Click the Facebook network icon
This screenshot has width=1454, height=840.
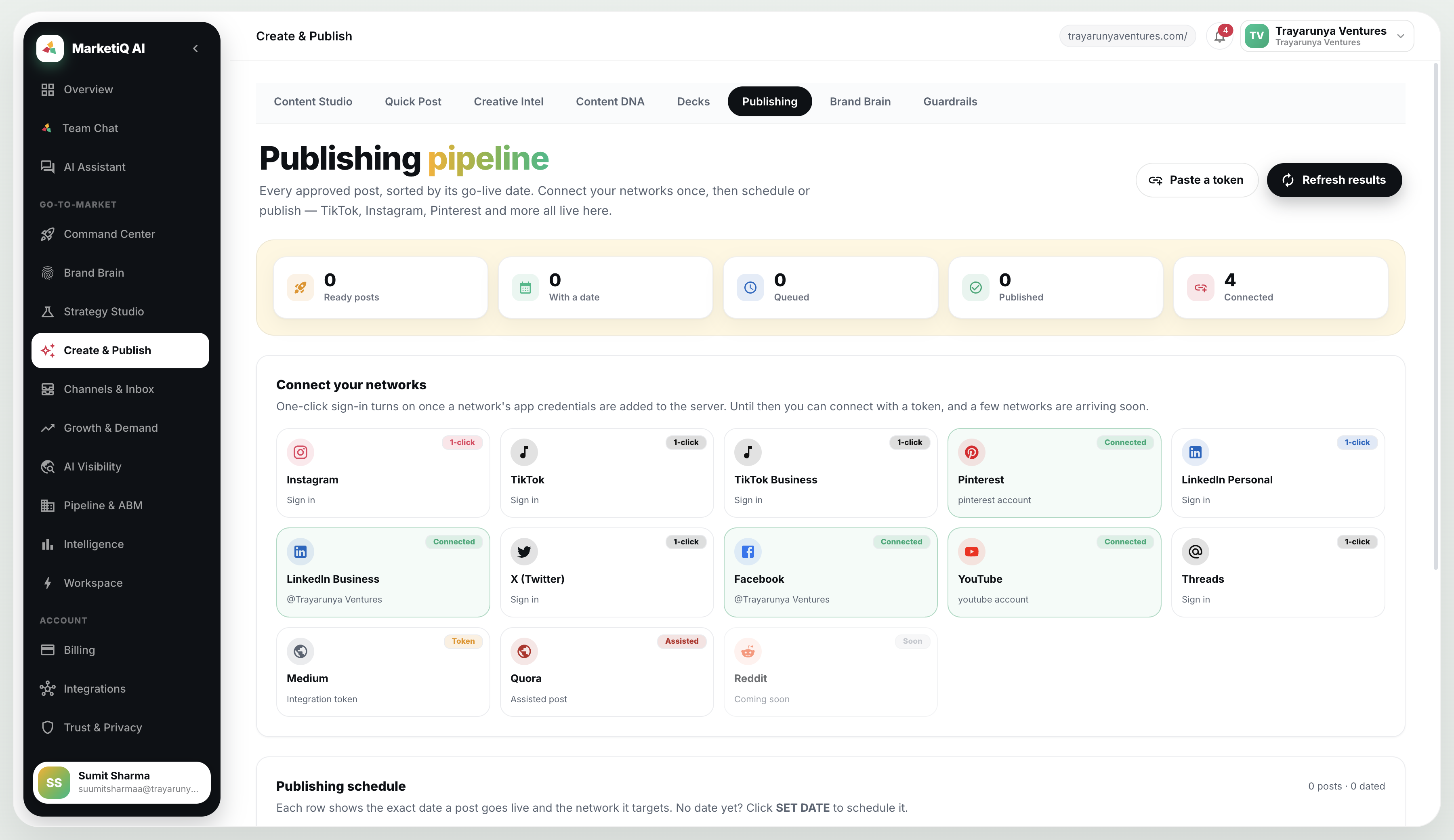pos(748,552)
